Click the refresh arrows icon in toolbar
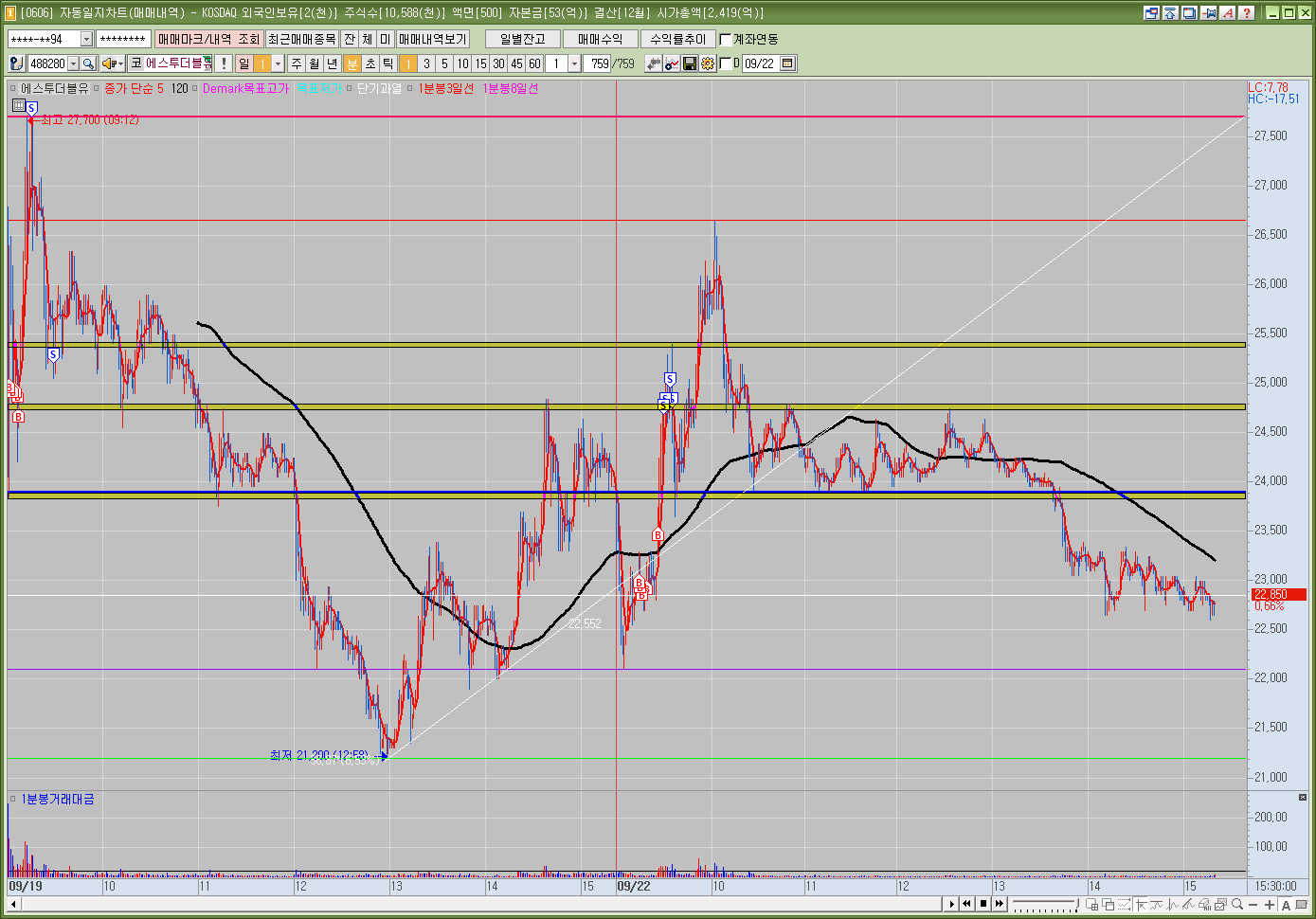The height and width of the screenshot is (919, 1316). click(654, 63)
